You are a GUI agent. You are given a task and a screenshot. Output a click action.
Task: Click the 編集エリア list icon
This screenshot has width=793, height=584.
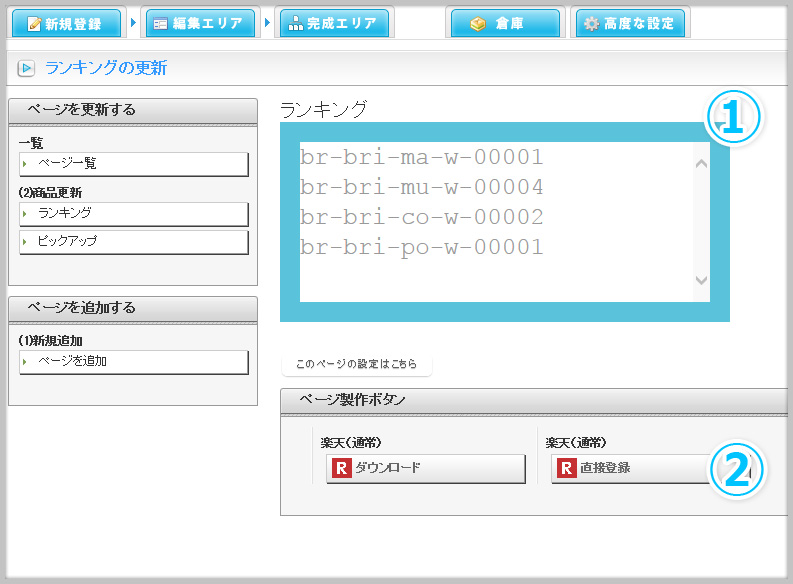tap(160, 23)
